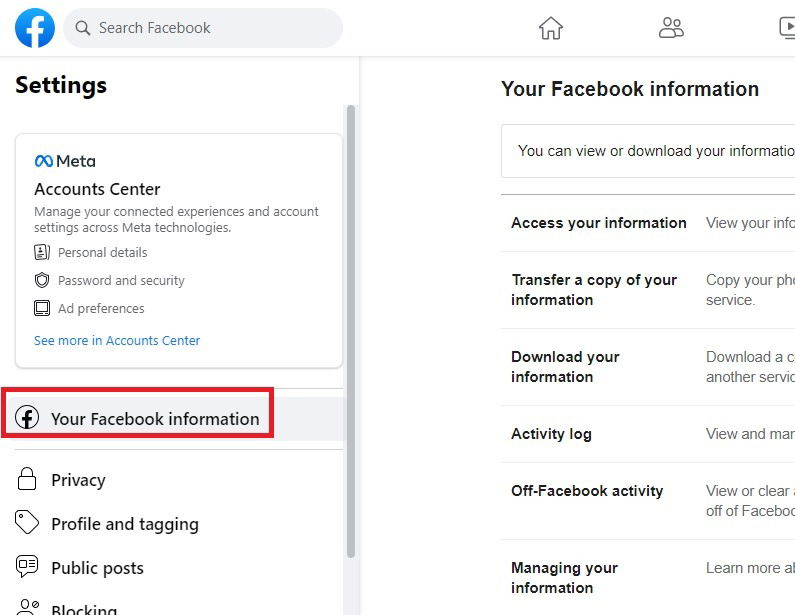Click the settings sidebar scrollbar

pyautogui.click(x=350, y=330)
